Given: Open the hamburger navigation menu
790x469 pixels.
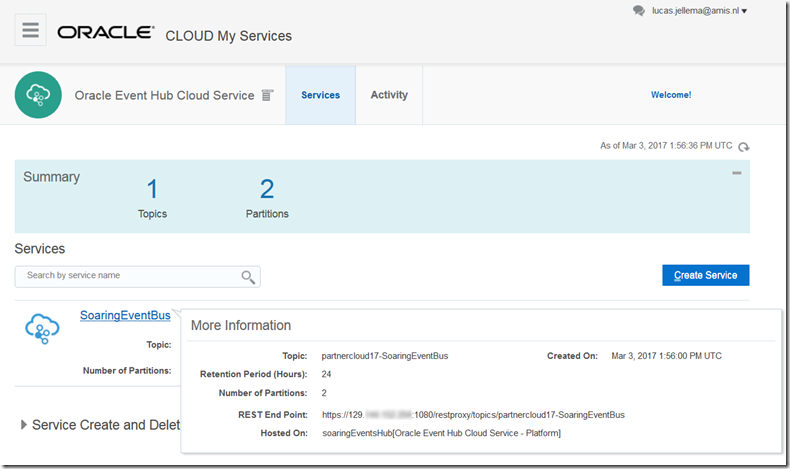Looking at the screenshot, I should coord(31,30).
